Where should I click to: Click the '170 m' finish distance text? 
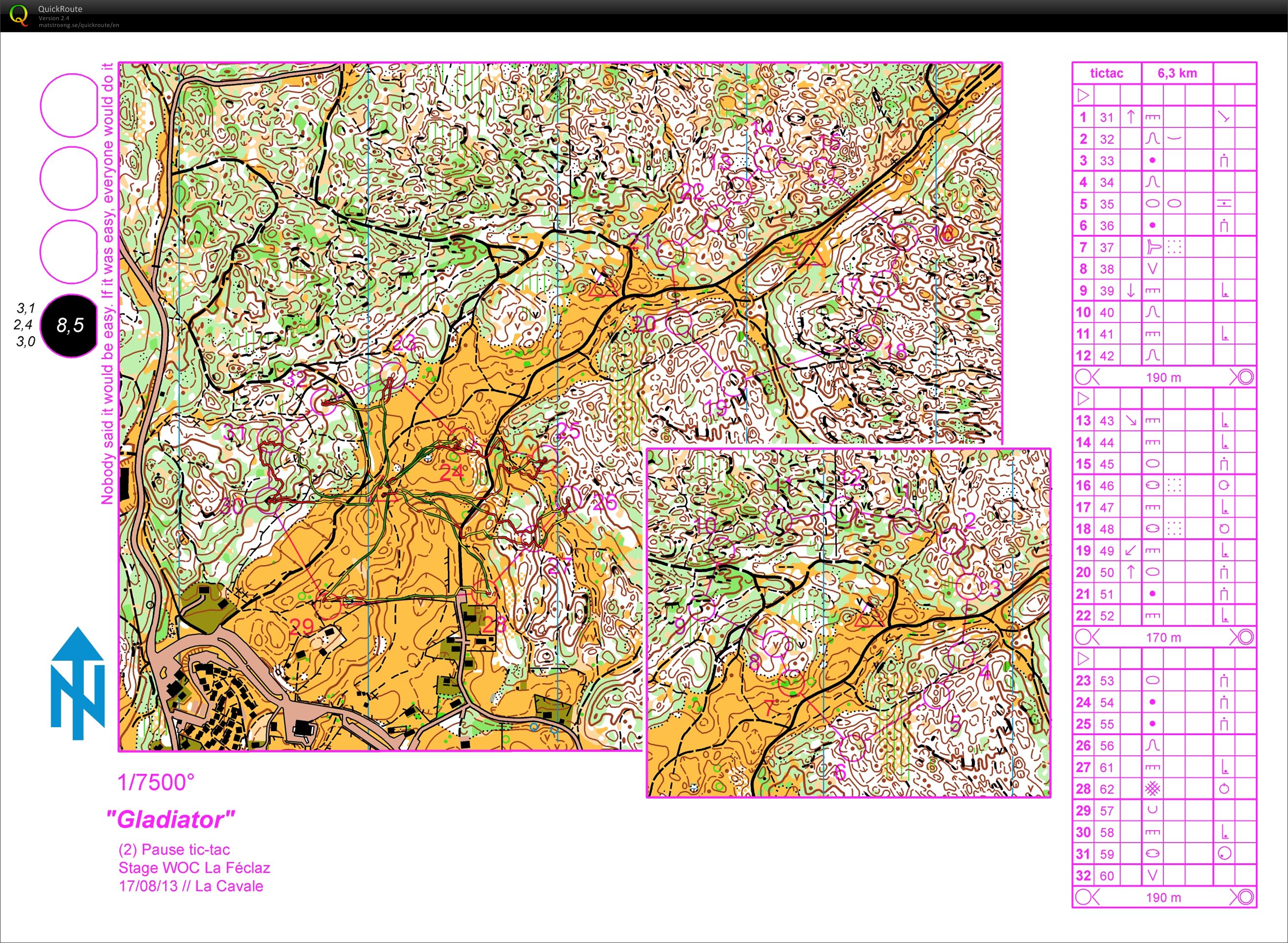click(1164, 638)
